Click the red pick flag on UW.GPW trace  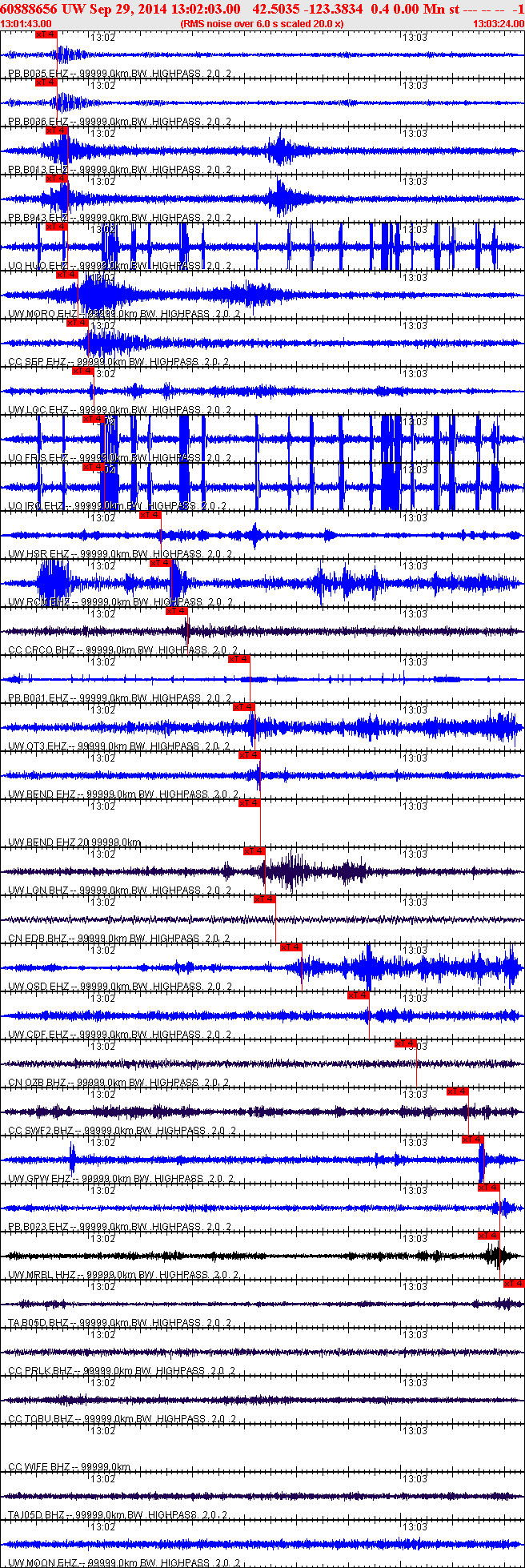tap(472, 1140)
